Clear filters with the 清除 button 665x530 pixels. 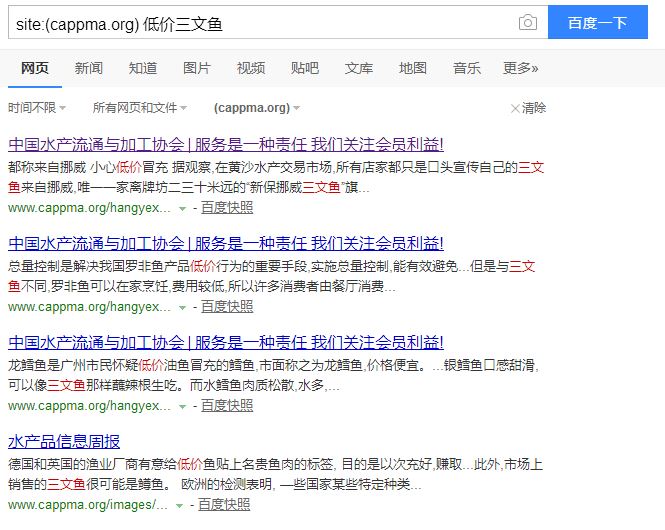[528, 108]
